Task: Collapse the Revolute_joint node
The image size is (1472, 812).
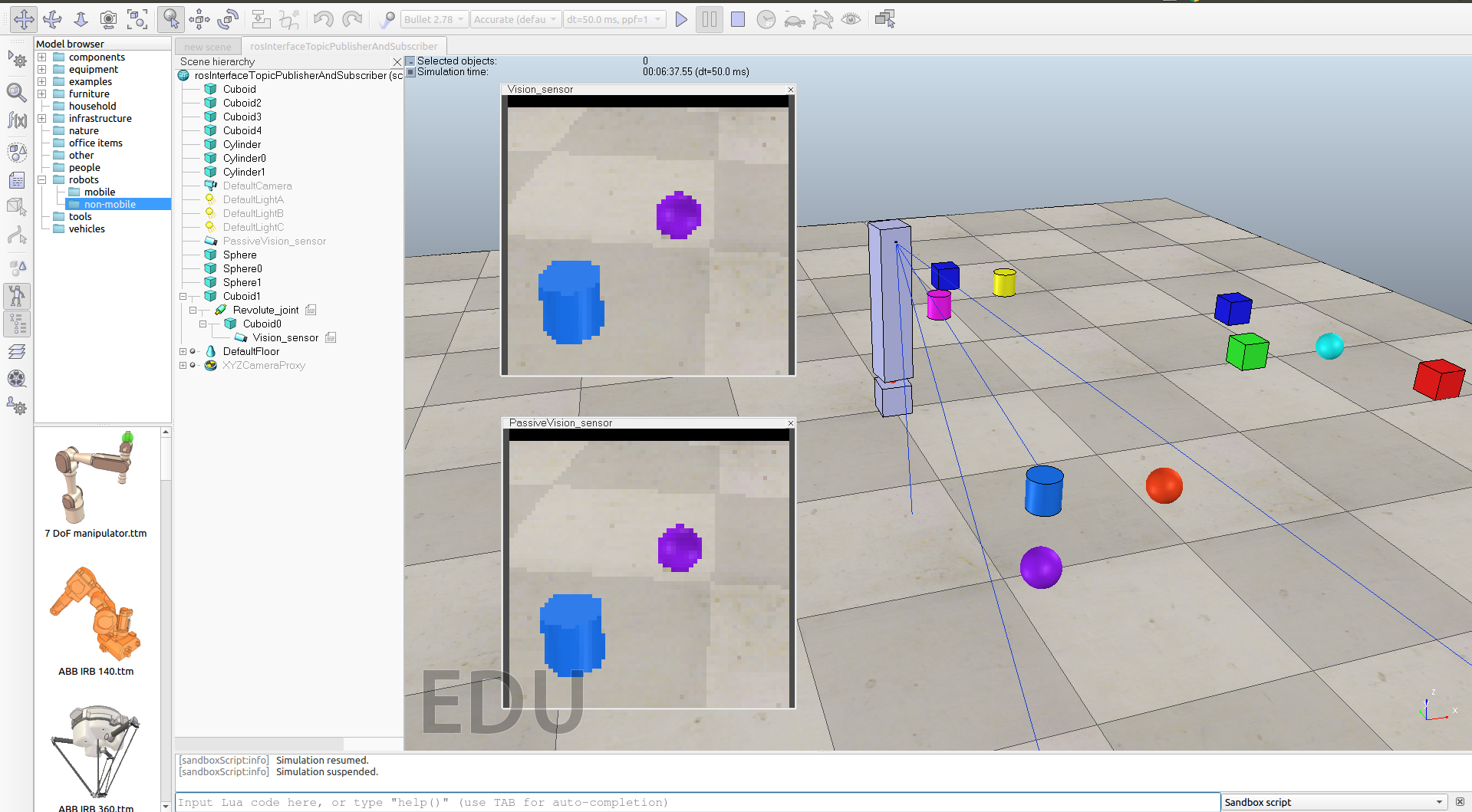Action: [x=193, y=310]
